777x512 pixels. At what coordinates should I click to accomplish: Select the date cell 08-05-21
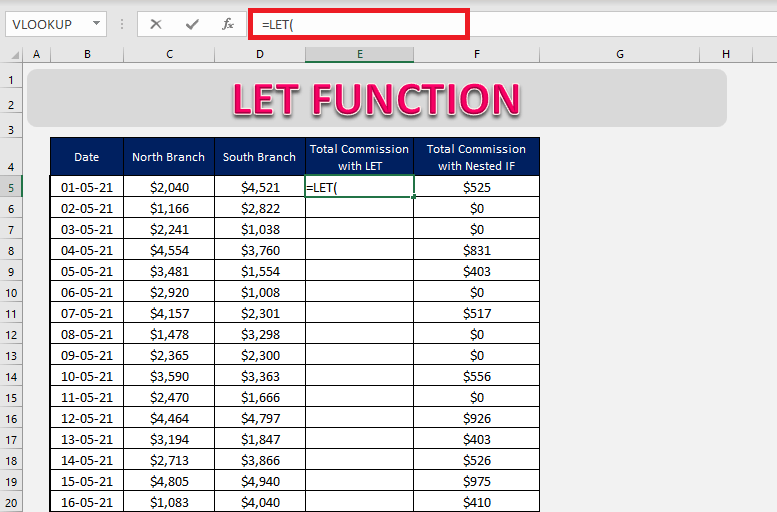point(87,335)
